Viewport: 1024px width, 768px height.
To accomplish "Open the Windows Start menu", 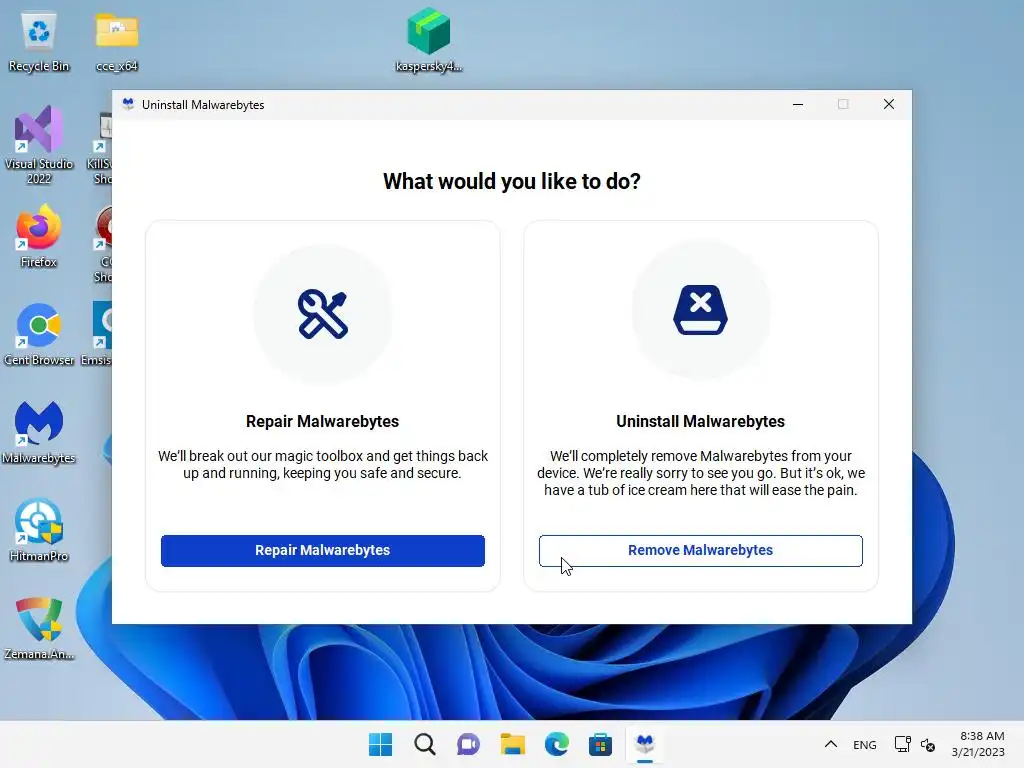I will click(381, 744).
